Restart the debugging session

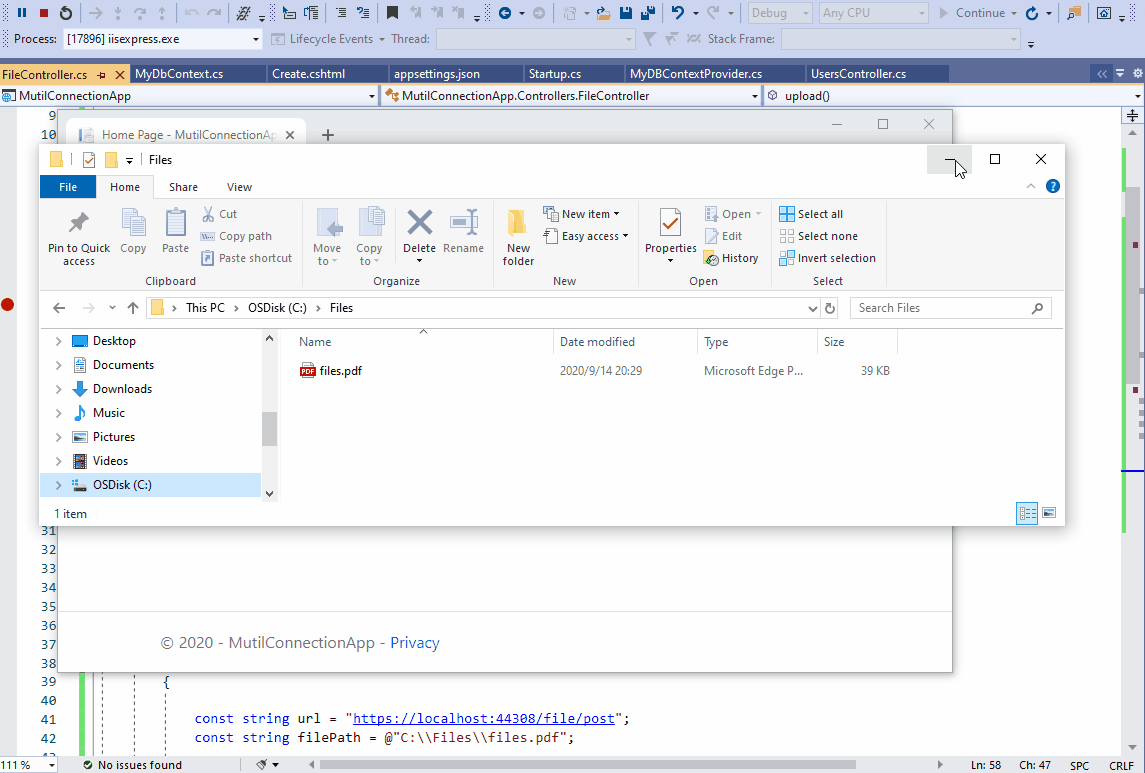click(66, 12)
